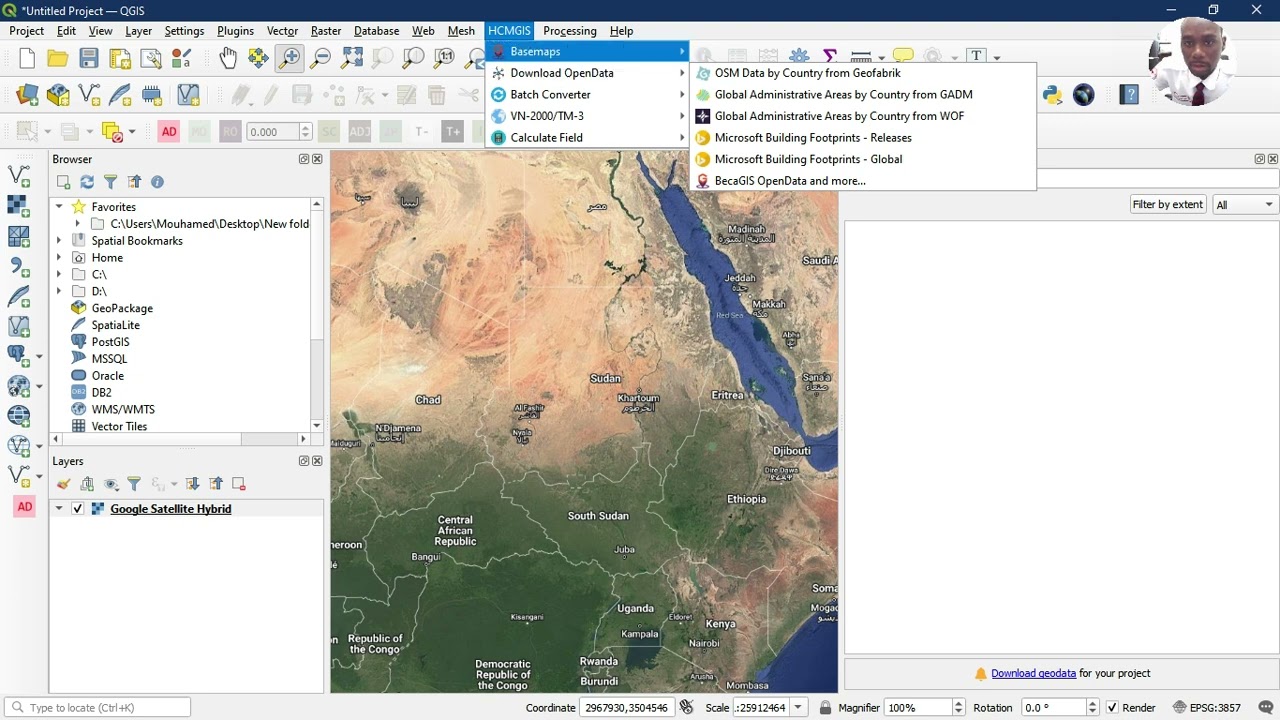The width and height of the screenshot is (1280, 720).
Task: Open the Processing Toolbox gear icon
Action: (x=799, y=57)
